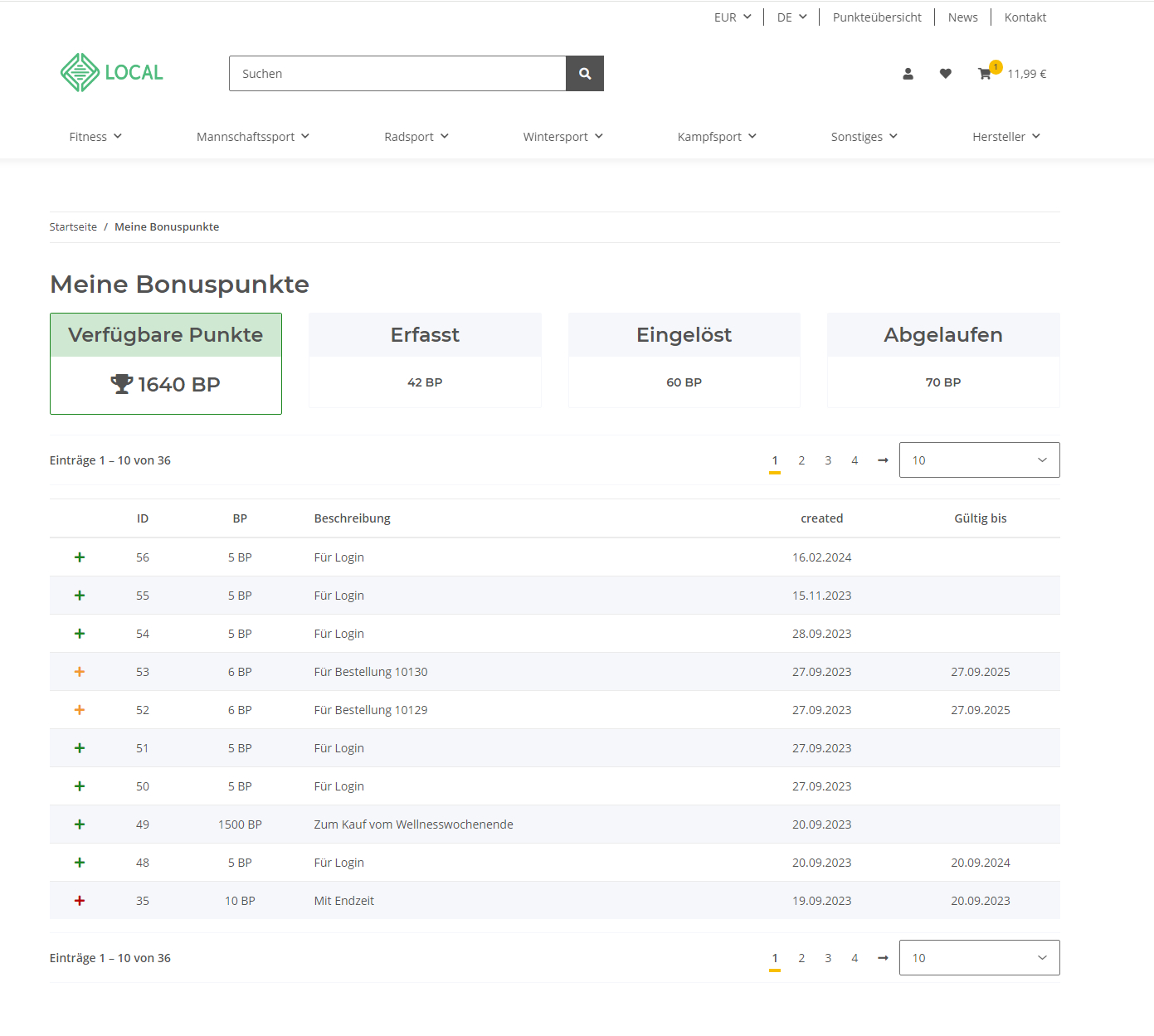1154x1036 pixels.
Task: Go back to Startseite via breadcrumb
Action: pos(73,226)
